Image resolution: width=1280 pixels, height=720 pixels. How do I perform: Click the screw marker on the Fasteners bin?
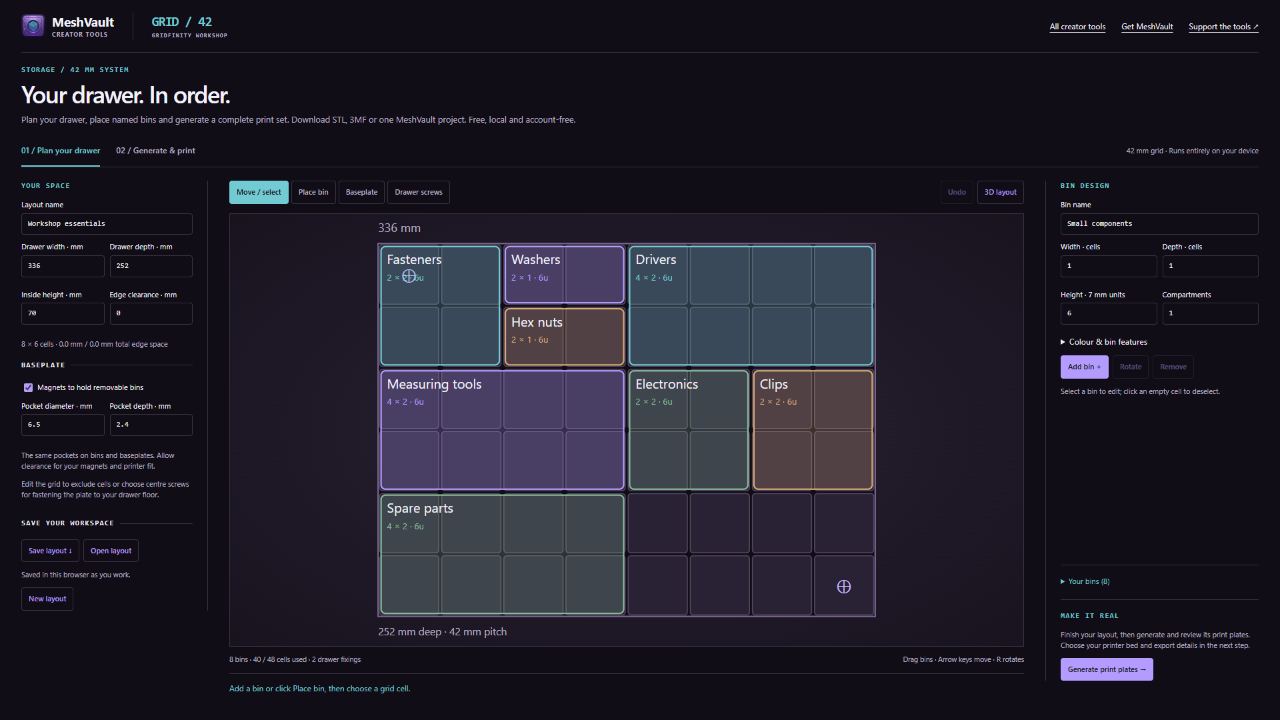pyautogui.click(x=409, y=275)
